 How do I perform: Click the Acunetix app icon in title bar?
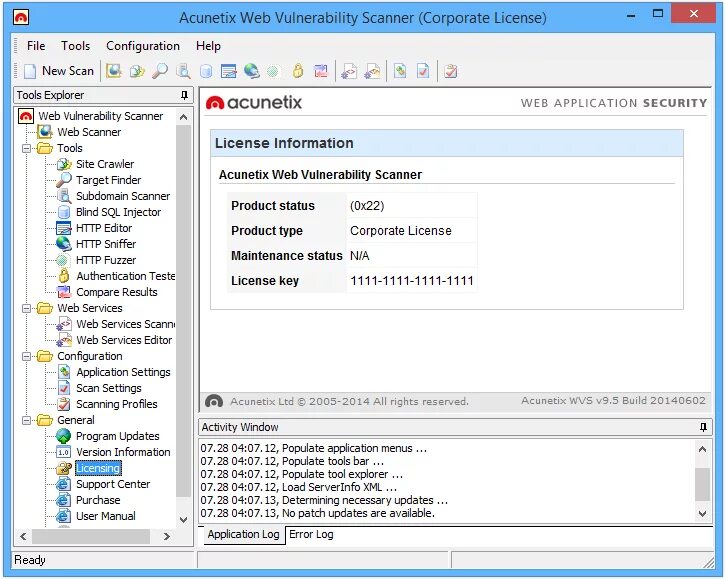(x=21, y=18)
